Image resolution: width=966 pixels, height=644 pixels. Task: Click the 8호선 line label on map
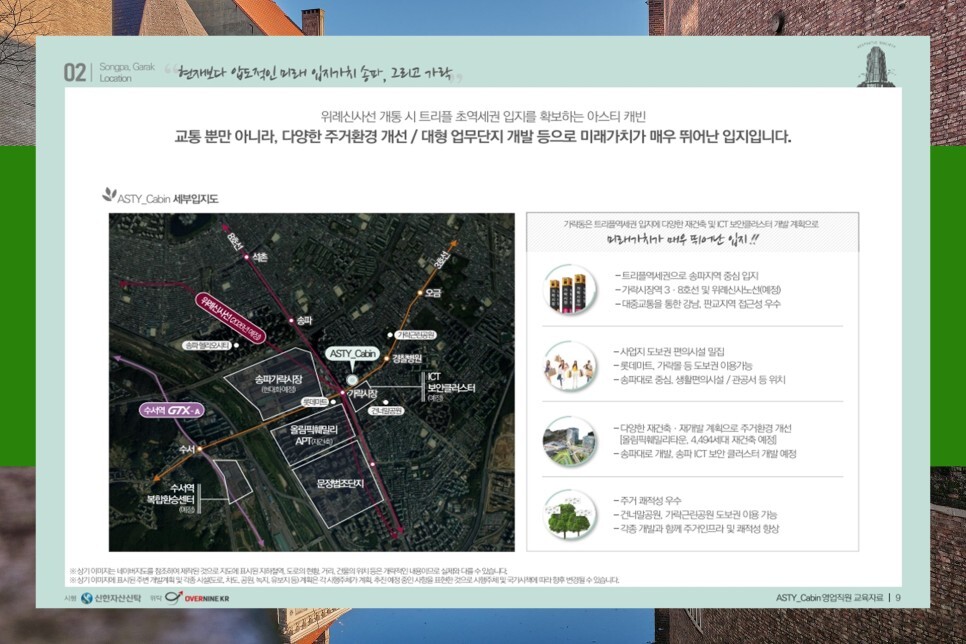pyautogui.click(x=235, y=241)
